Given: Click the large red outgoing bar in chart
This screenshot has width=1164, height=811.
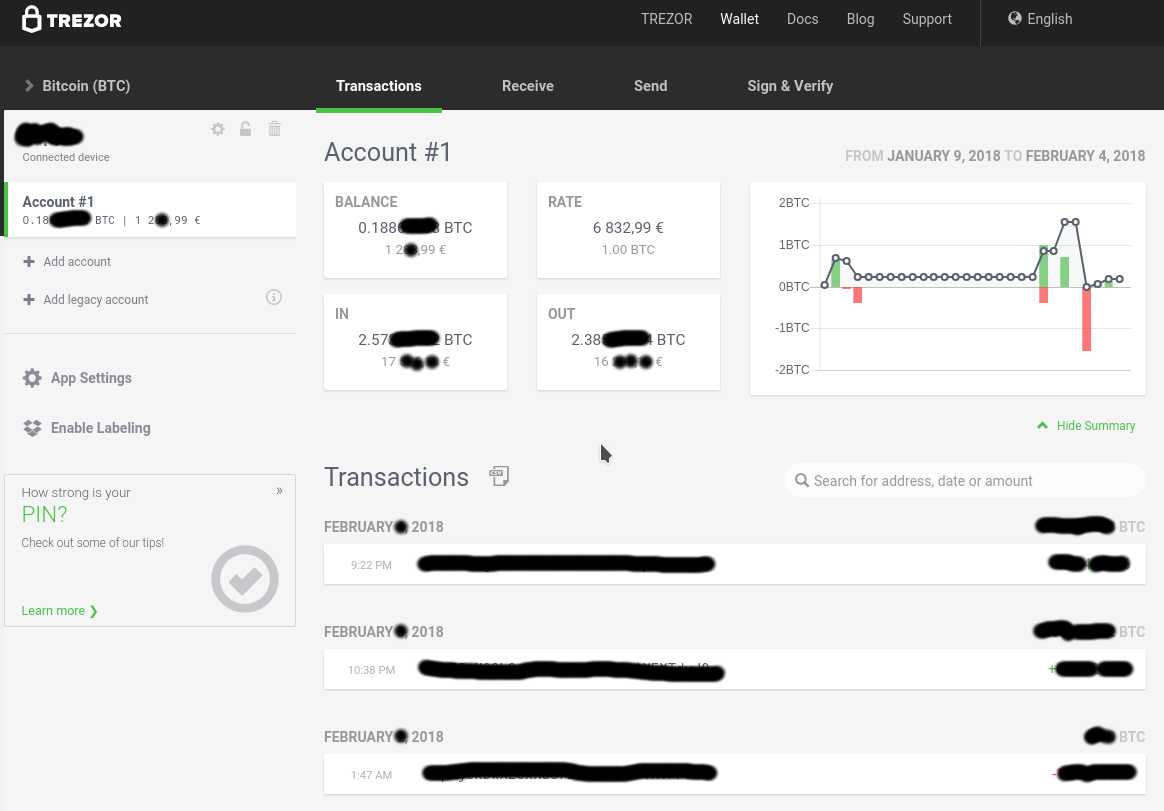Looking at the screenshot, I should click(1087, 319).
